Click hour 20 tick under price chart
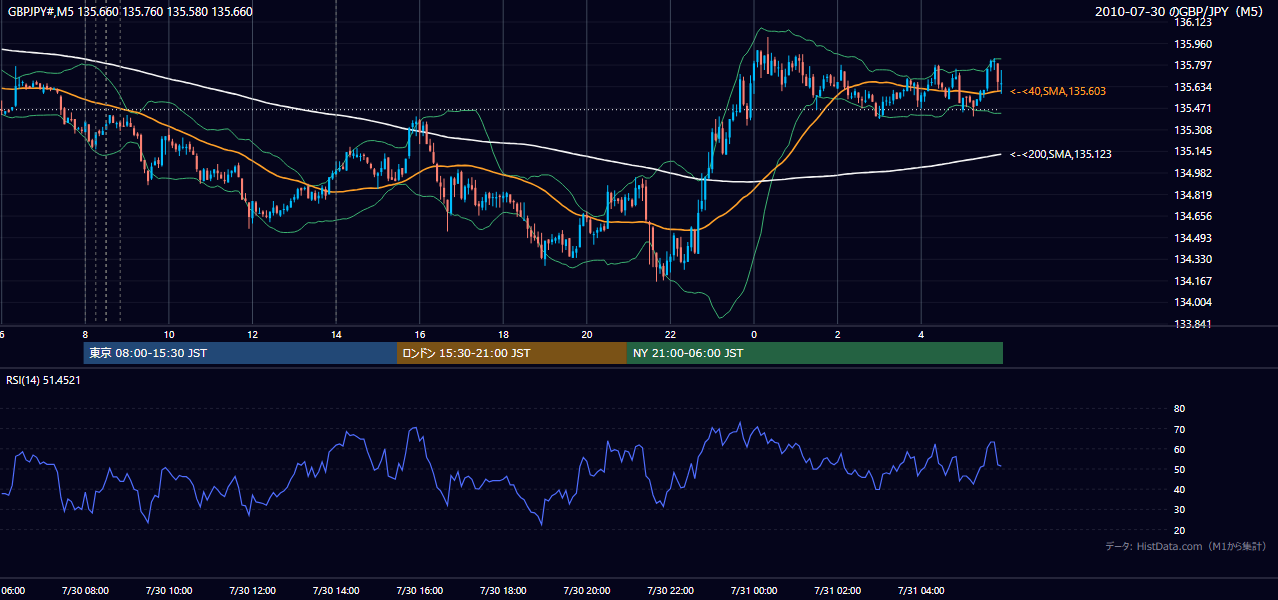 pos(587,335)
